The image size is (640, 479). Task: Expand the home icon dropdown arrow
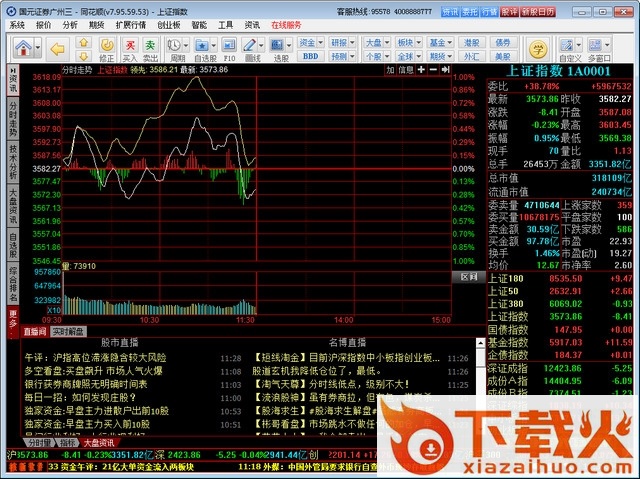(x=38, y=49)
